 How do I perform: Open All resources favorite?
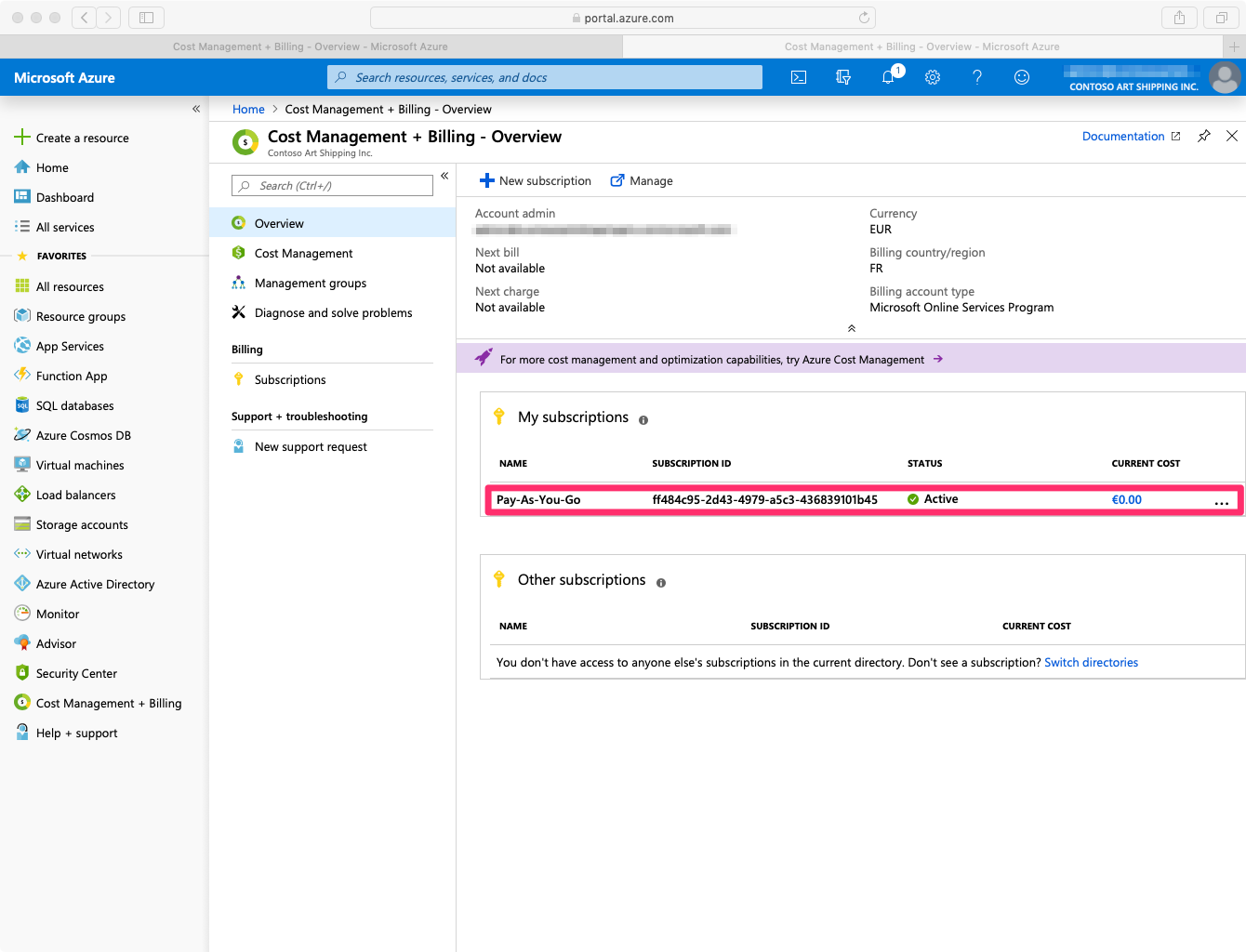pyautogui.click(x=60, y=286)
